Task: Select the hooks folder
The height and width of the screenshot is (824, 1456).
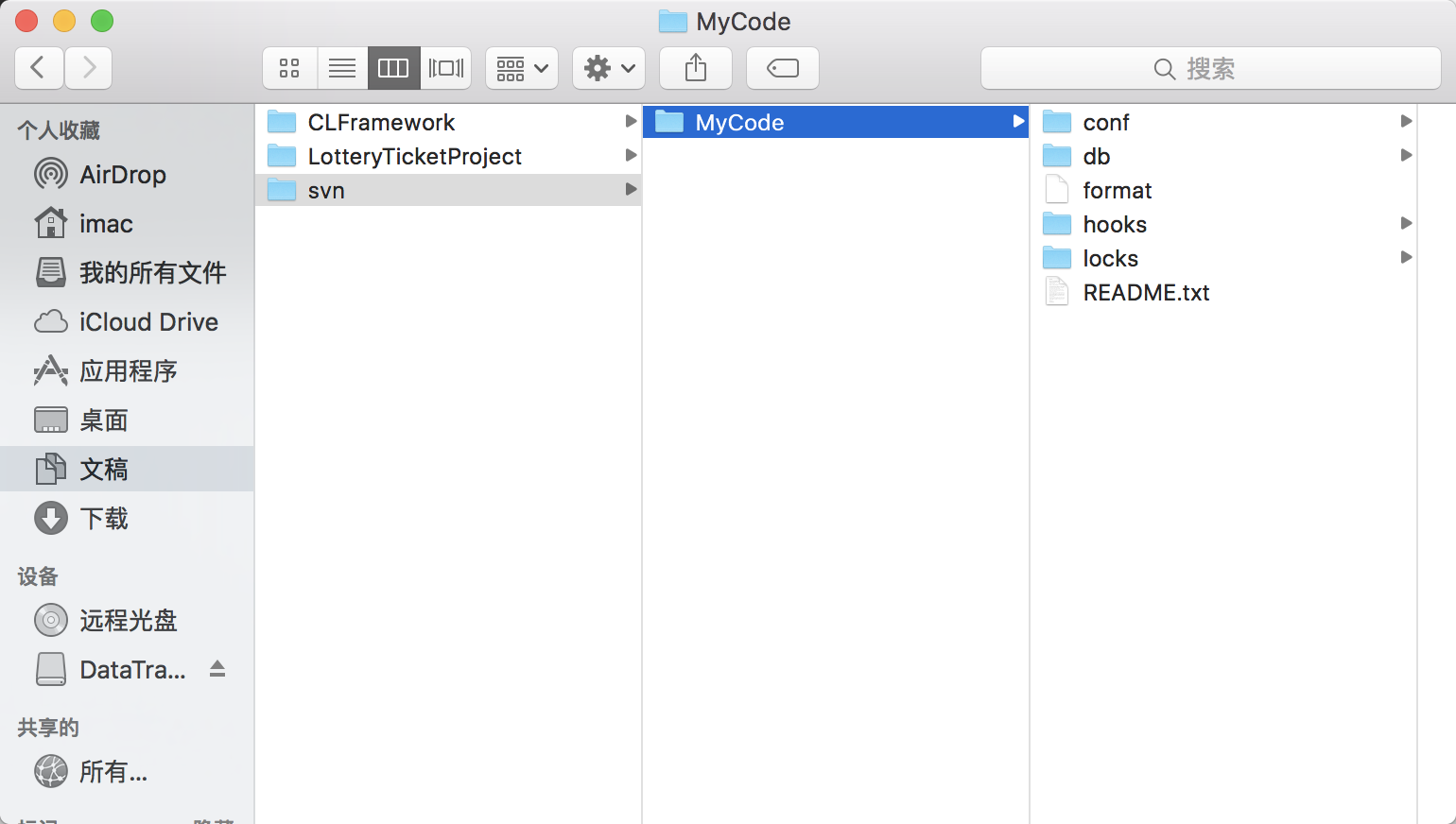Action: click(1223, 224)
